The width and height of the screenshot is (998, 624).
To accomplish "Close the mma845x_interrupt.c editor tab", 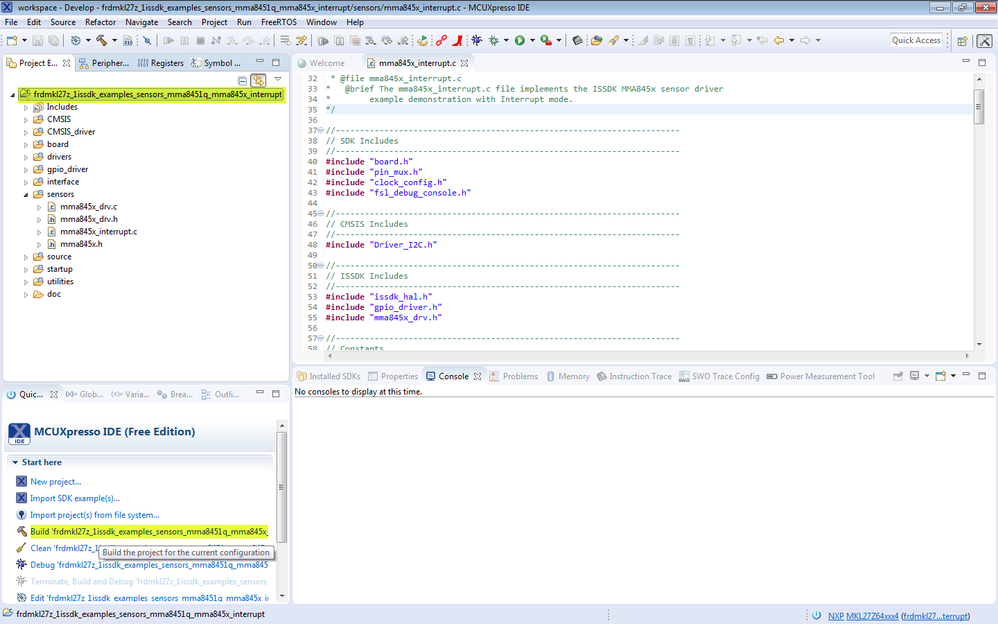I will click(464, 63).
